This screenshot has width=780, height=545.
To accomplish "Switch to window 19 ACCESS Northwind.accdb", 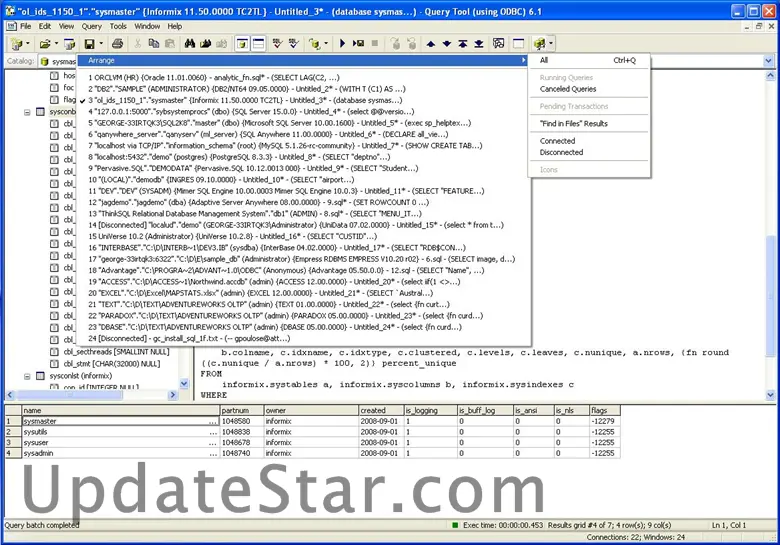I will point(304,281).
